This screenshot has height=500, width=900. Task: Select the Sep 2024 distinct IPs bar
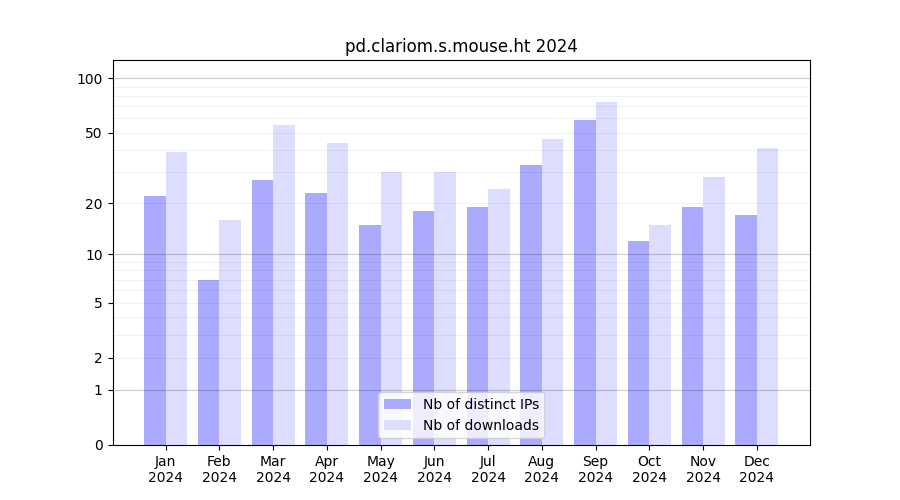[x=585, y=282]
